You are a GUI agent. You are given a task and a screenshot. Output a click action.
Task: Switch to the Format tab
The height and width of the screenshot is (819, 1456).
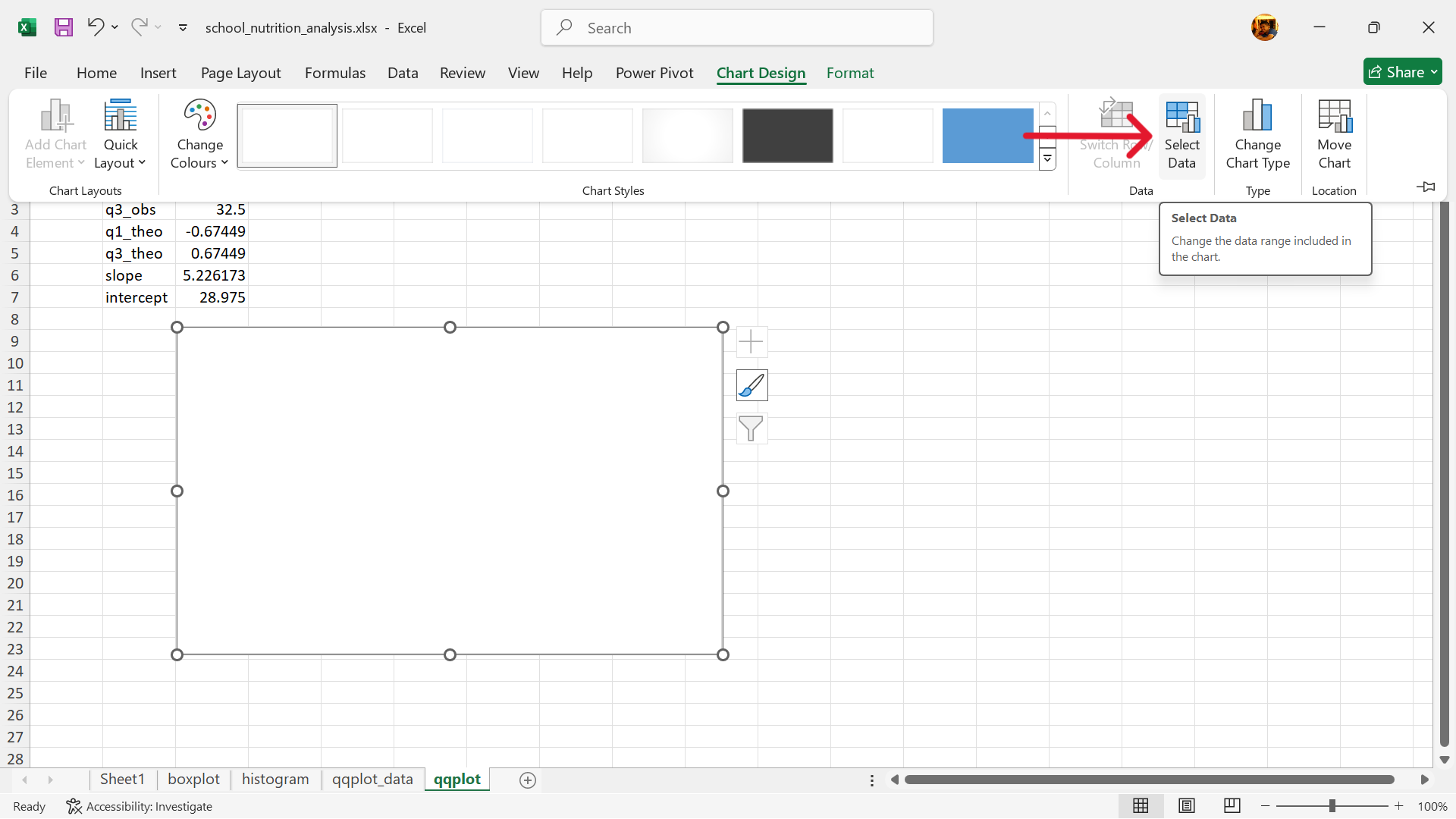click(849, 73)
